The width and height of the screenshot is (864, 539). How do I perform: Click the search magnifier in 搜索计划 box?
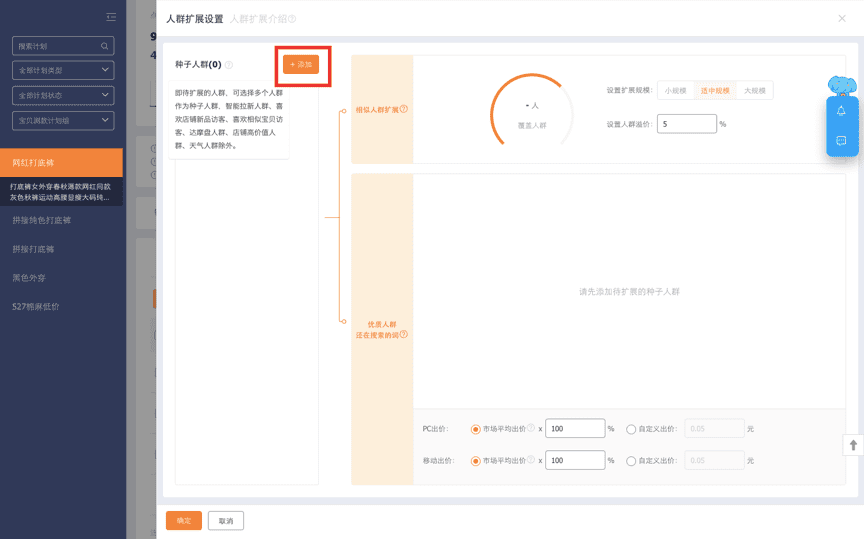coord(104,46)
